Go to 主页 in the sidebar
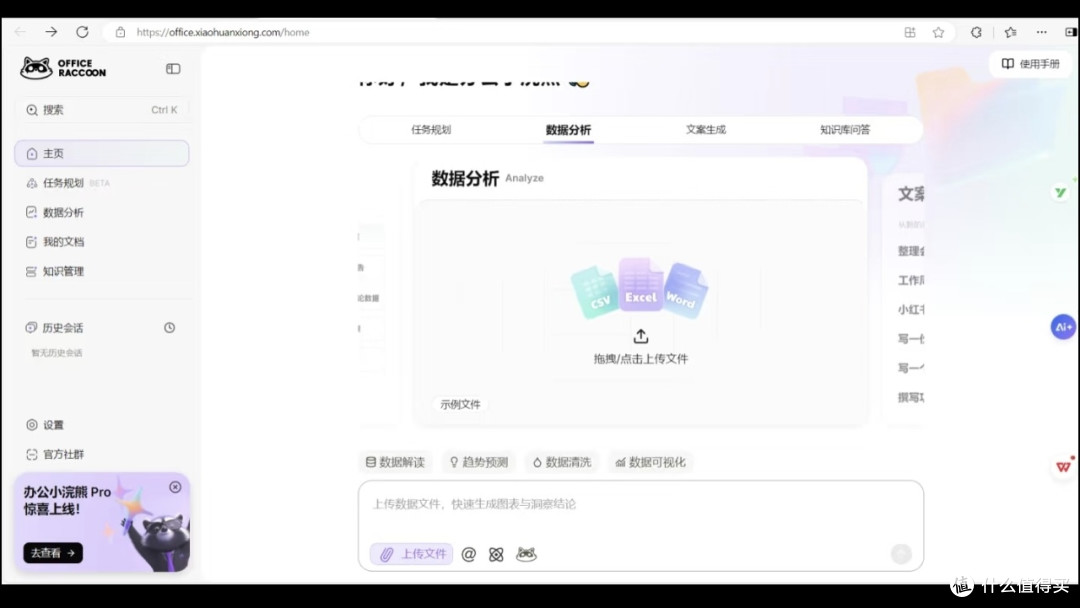The width and height of the screenshot is (1080, 608). (102, 154)
